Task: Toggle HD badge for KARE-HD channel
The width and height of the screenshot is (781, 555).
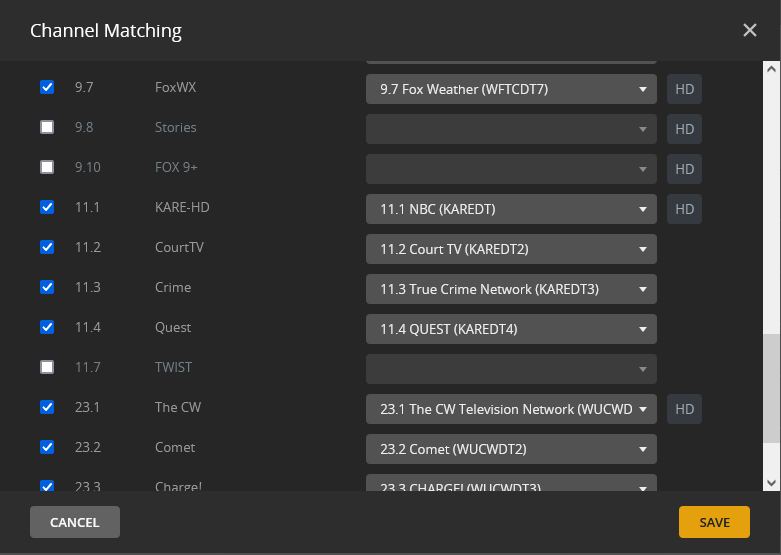Action: click(684, 209)
